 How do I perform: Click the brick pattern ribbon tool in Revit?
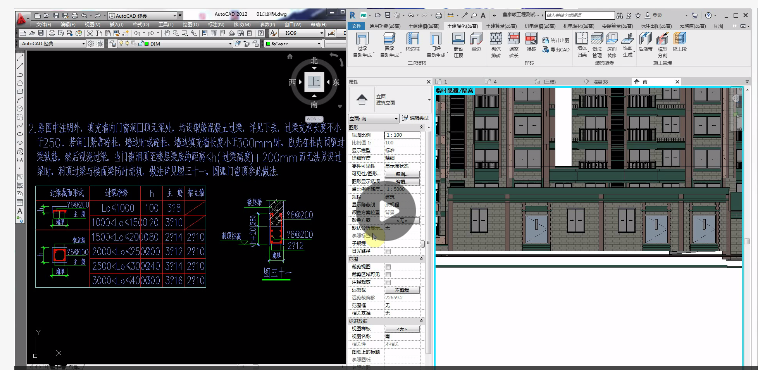click(x=496, y=44)
